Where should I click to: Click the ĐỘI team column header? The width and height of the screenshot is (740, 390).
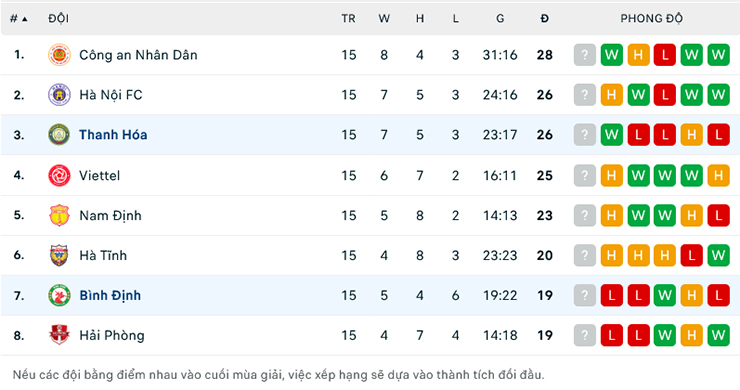pyautogui.click(x=59, y=18)
